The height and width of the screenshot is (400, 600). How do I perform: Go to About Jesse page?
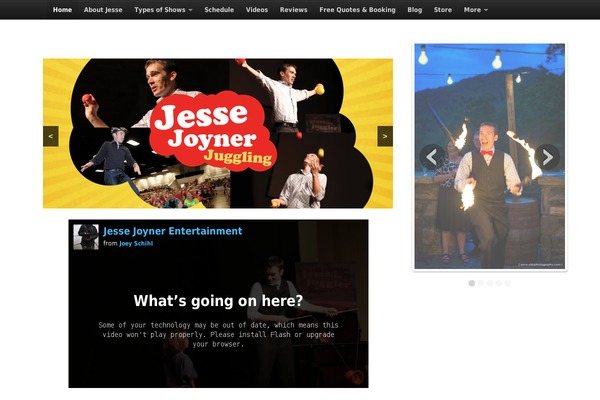[103, 10]
